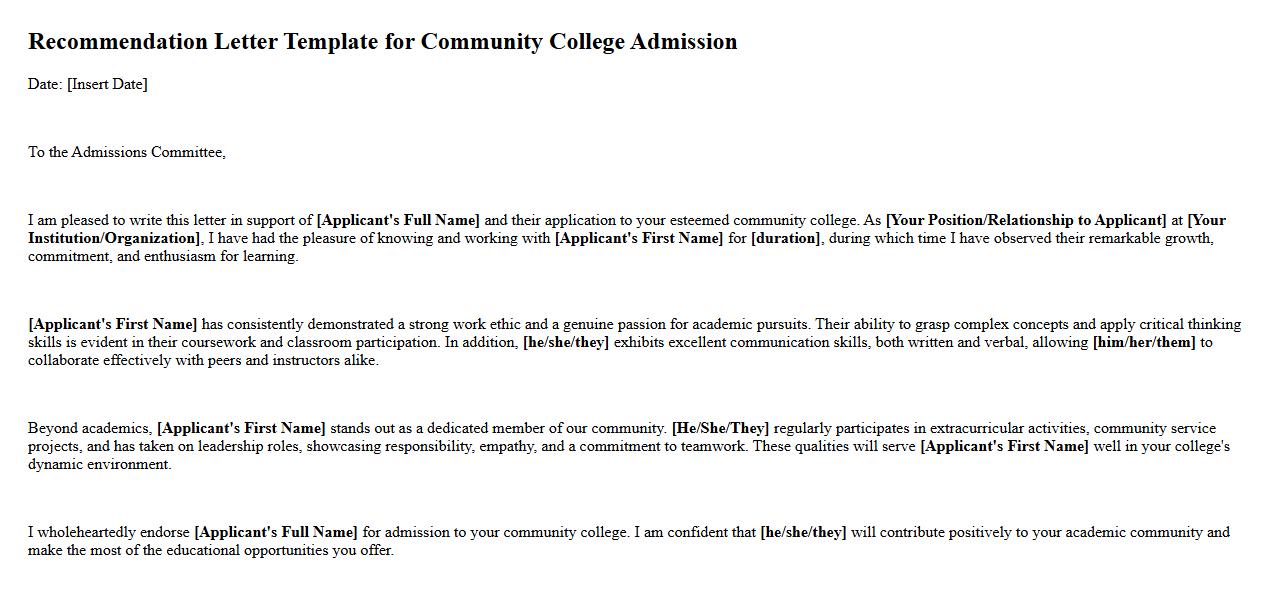Click the 'To the Admissions Committee' salutation
Image resolution: width=1278 pixels, height=601 pixels.
click(126, 152)
